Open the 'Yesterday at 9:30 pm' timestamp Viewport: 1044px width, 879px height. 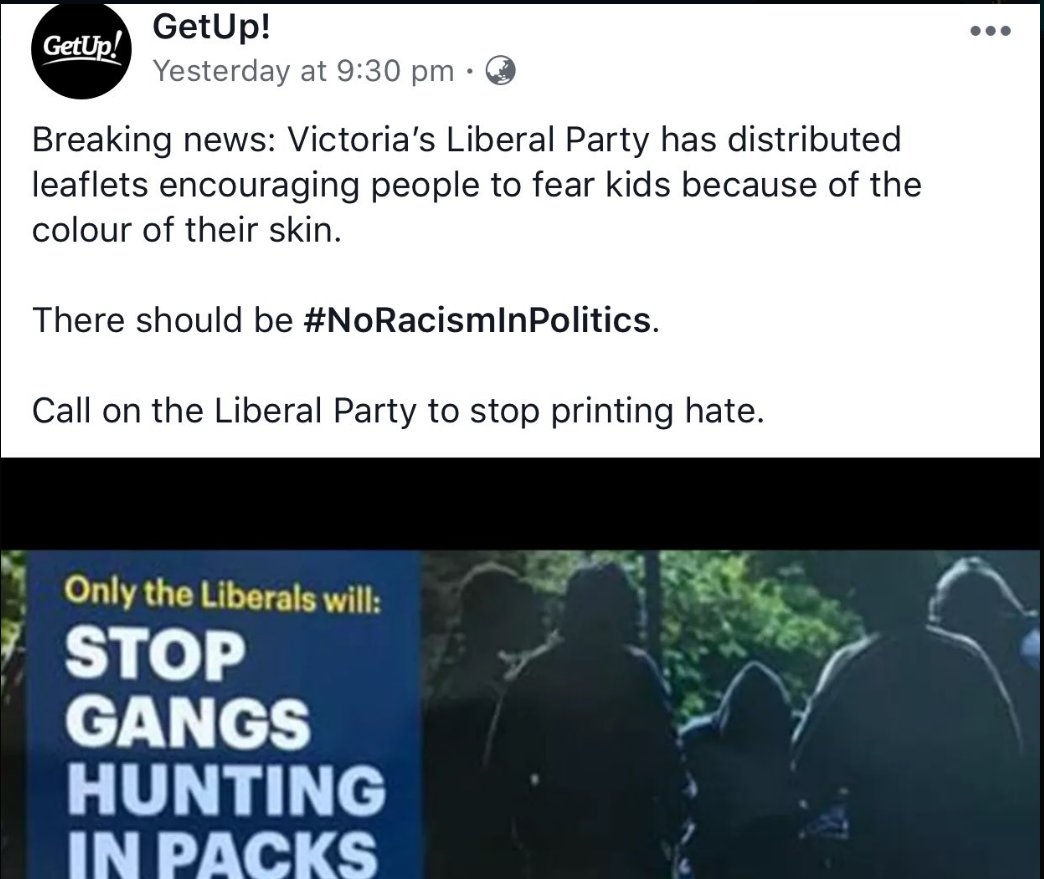[304, 71]
